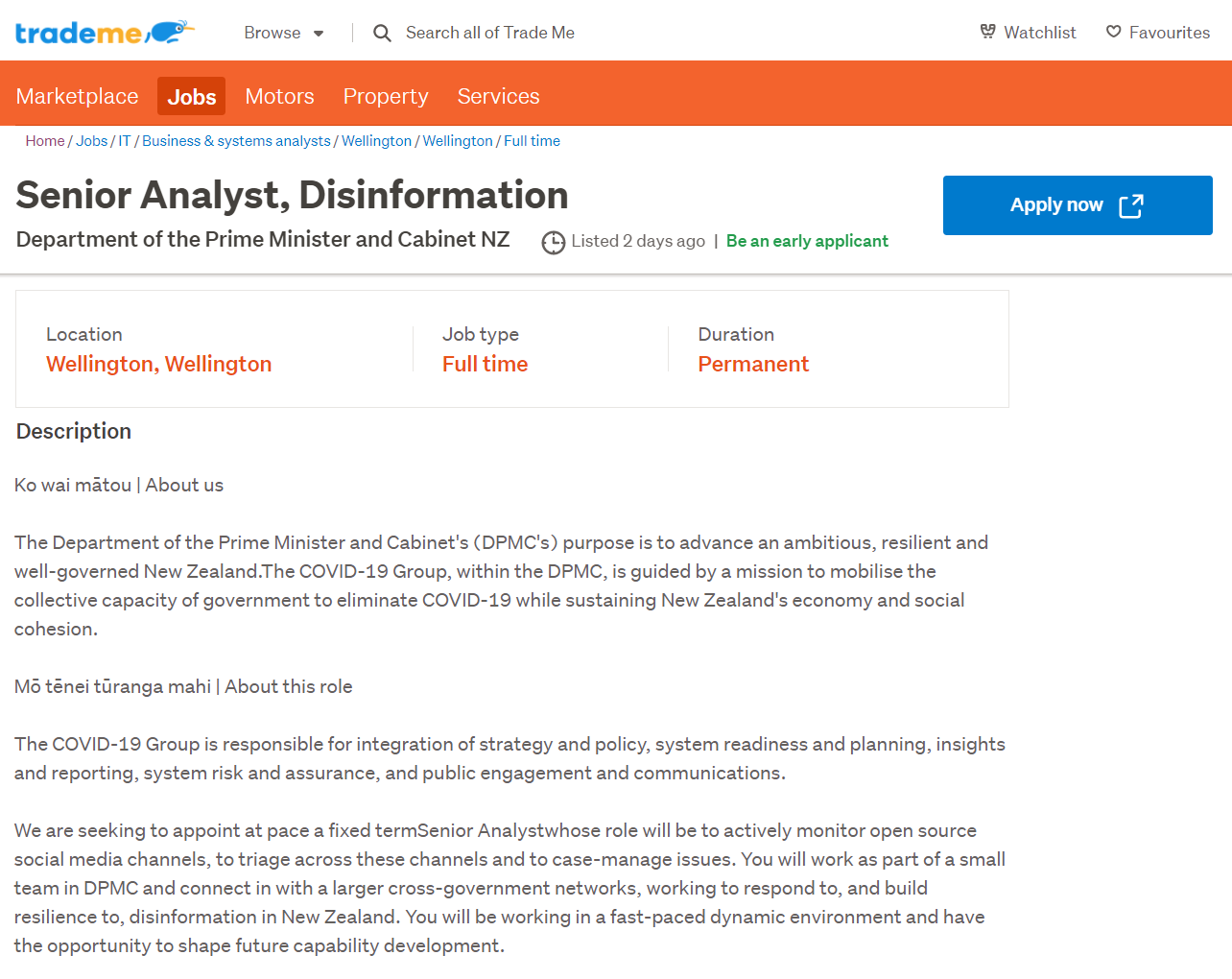1232x979 pixels.
Task: Switch to the Property tab
Action: 386,96
